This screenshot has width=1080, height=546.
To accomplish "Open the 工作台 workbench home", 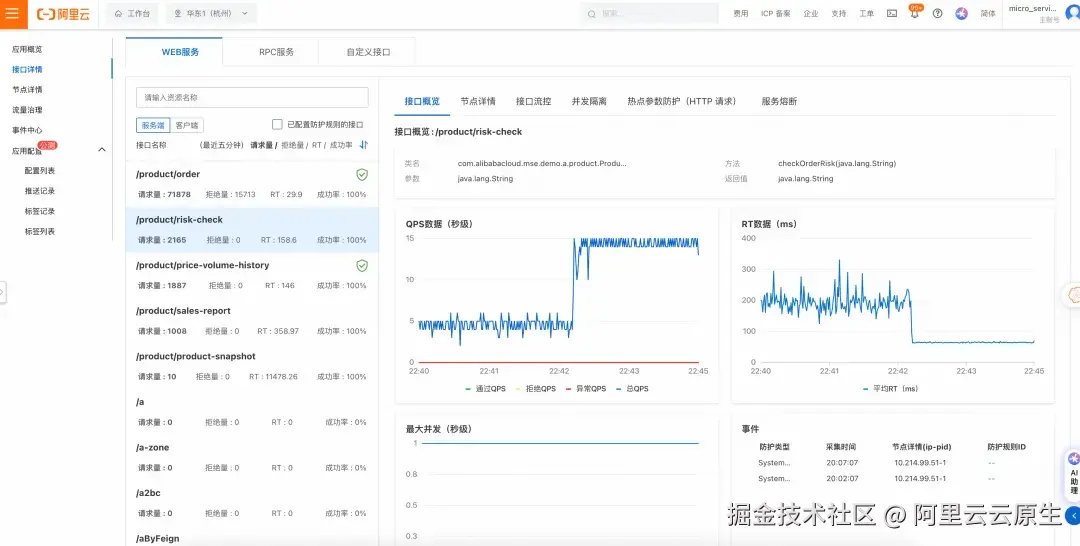I will coord(132,14).
